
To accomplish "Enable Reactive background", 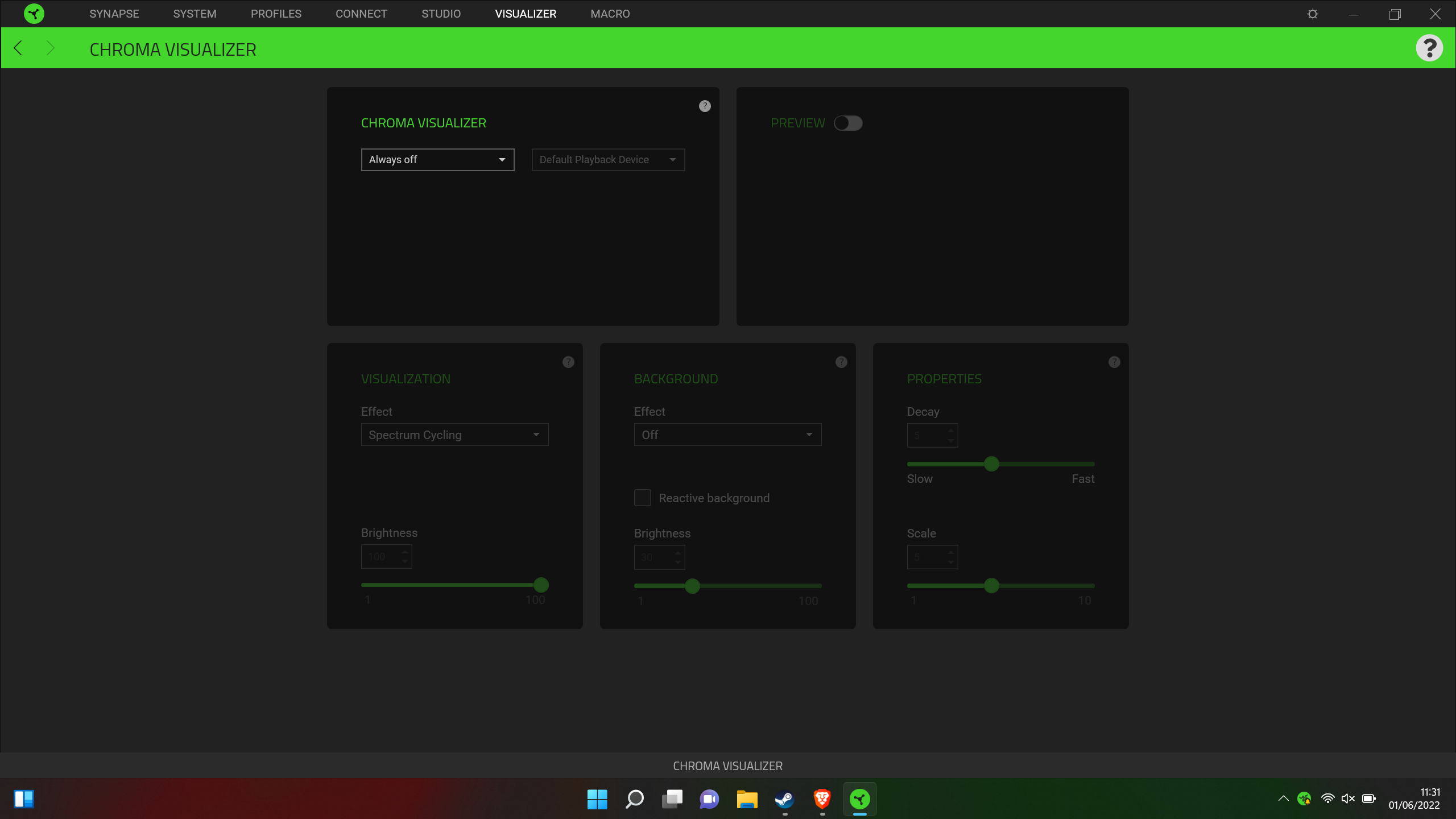I will (642, 498).
